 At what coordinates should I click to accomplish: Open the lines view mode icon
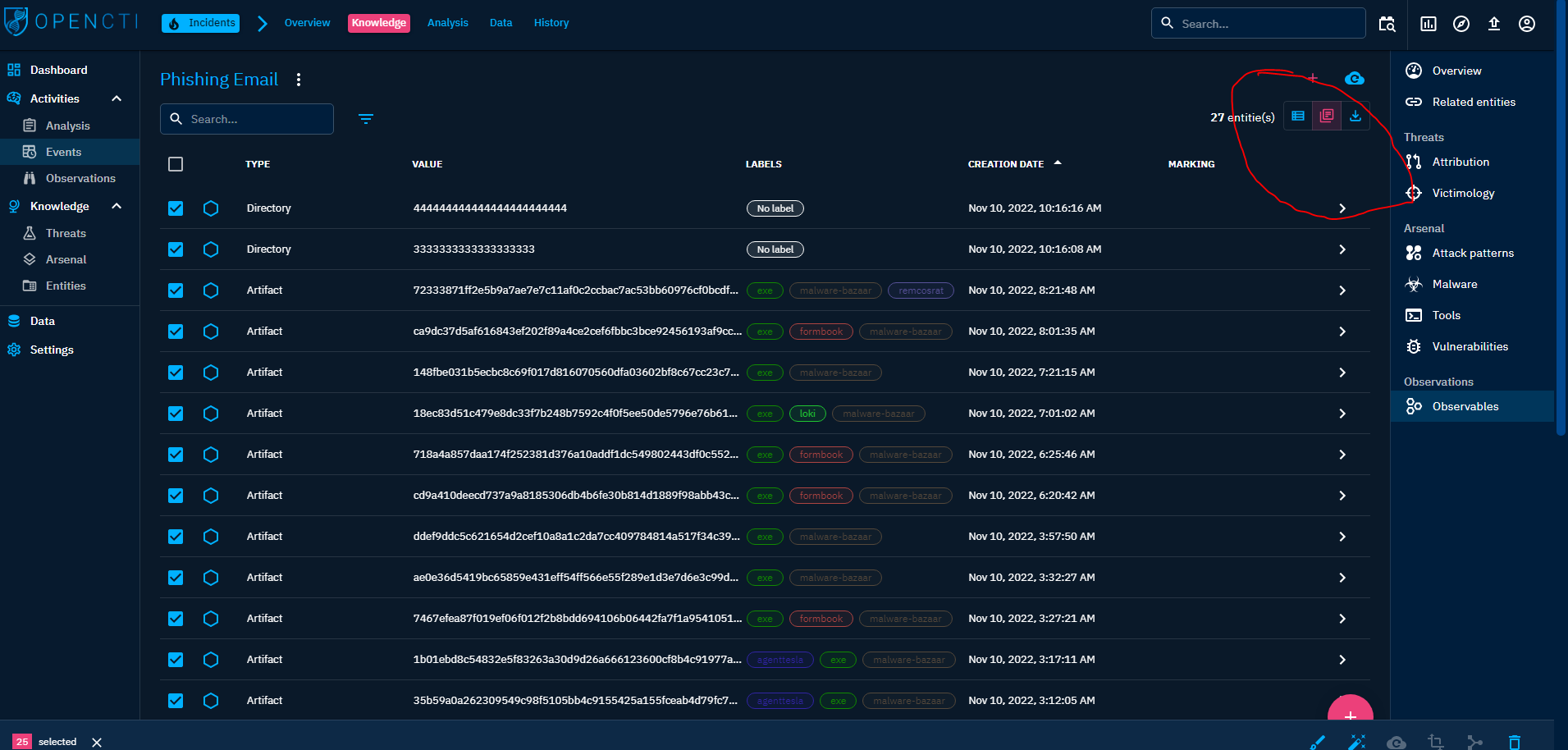pos(1297,116)
